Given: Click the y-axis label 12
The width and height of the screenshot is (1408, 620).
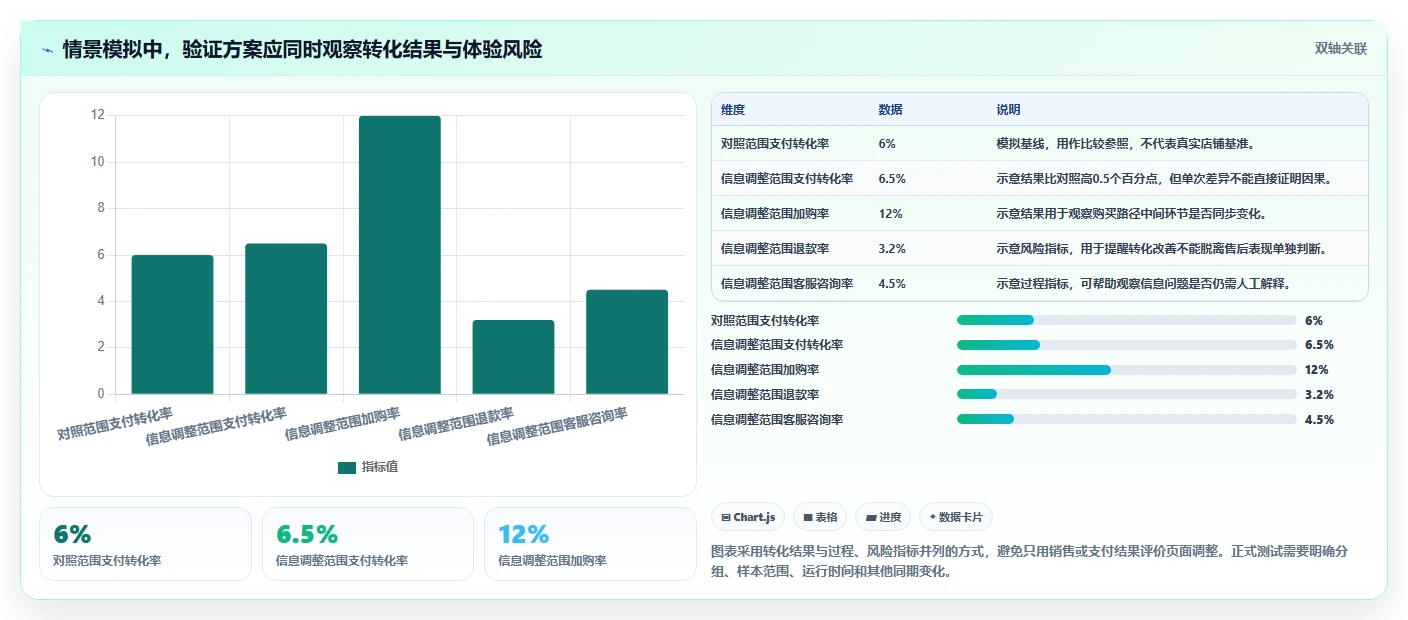Looking at the screenshot, I should point(97,115).
